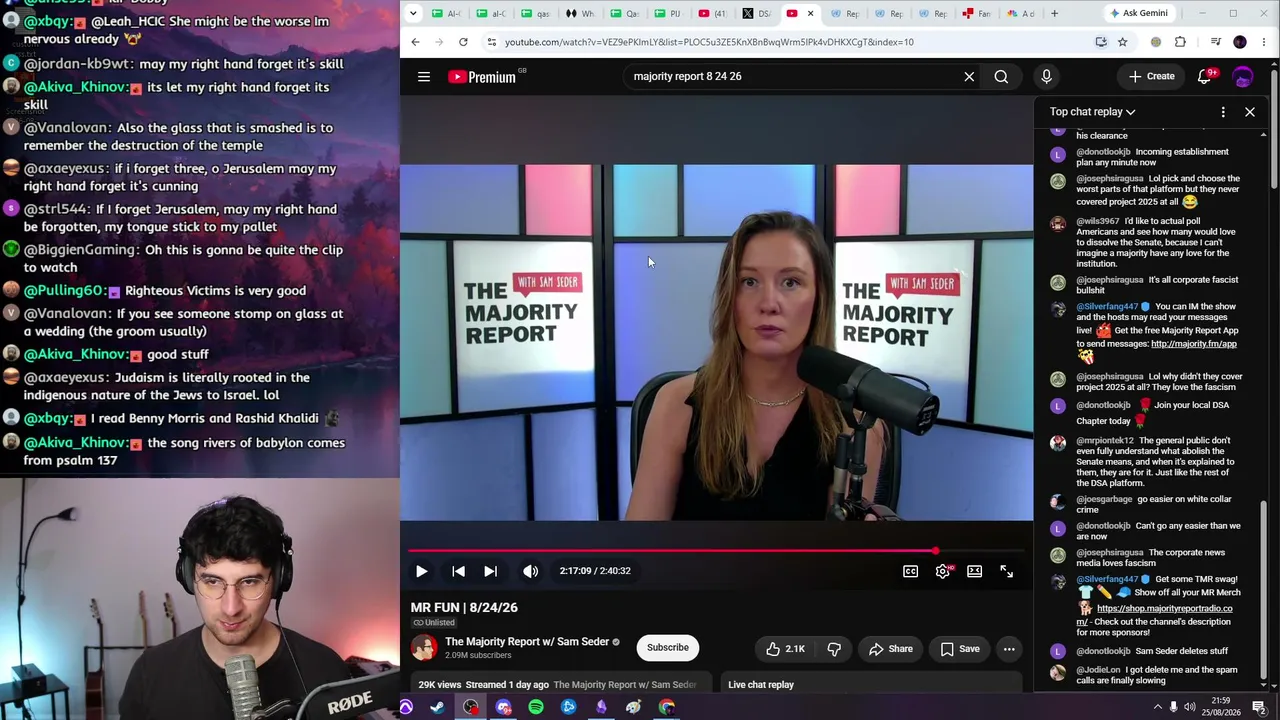The image size is (1280, 720).
Task: Open the taskbar volume control
Action: (x=1188, y=708)
